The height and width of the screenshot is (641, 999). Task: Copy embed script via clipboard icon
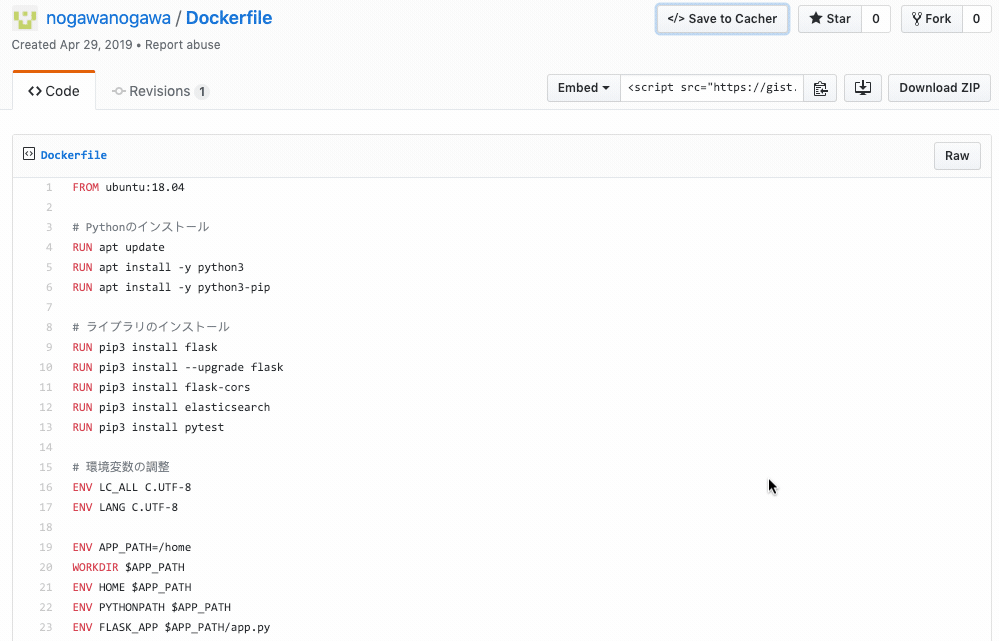820,88
